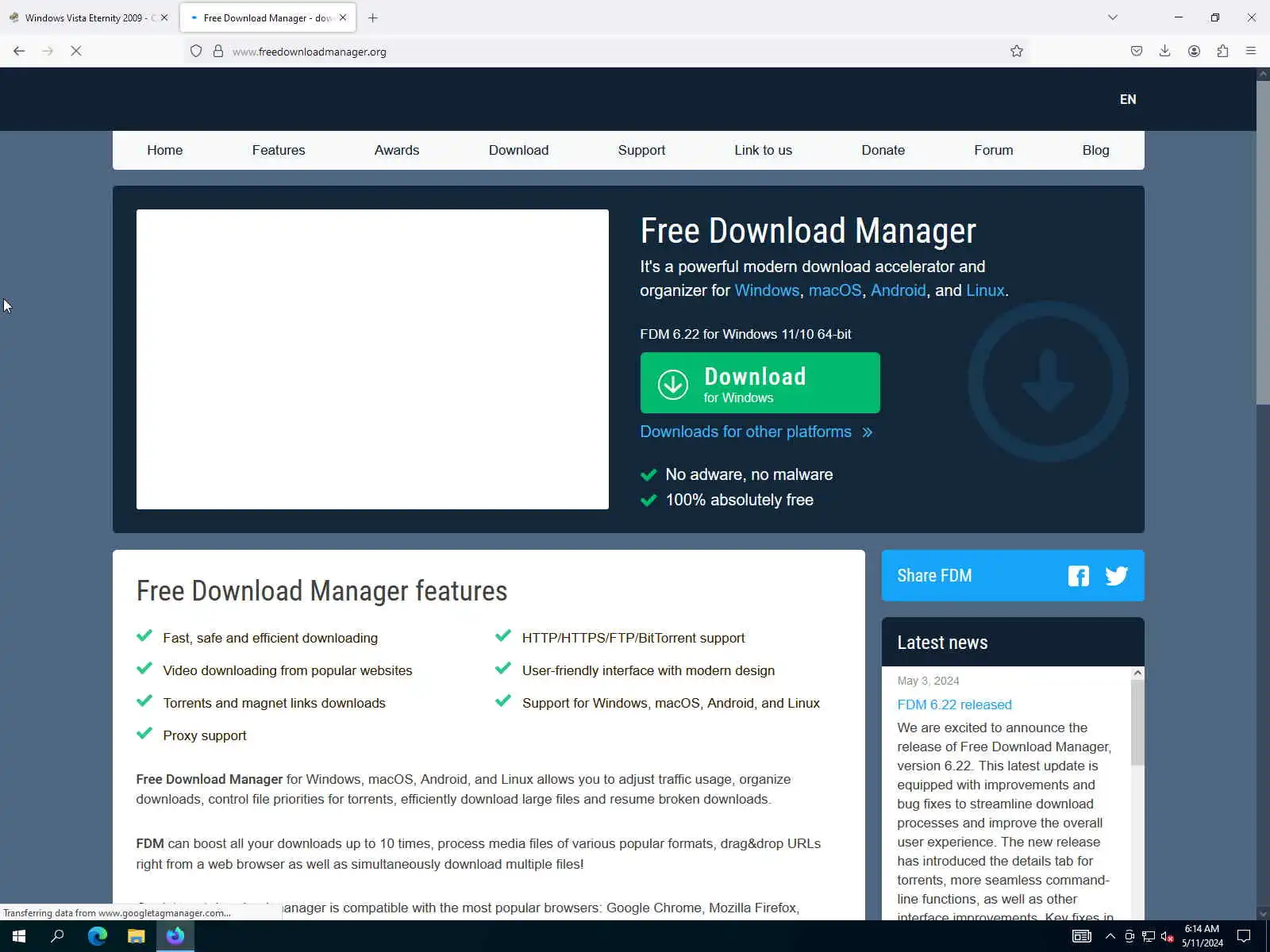The image size is (1270, 952).
Task: Select the Free Download Manager tab
Action: 267,17
